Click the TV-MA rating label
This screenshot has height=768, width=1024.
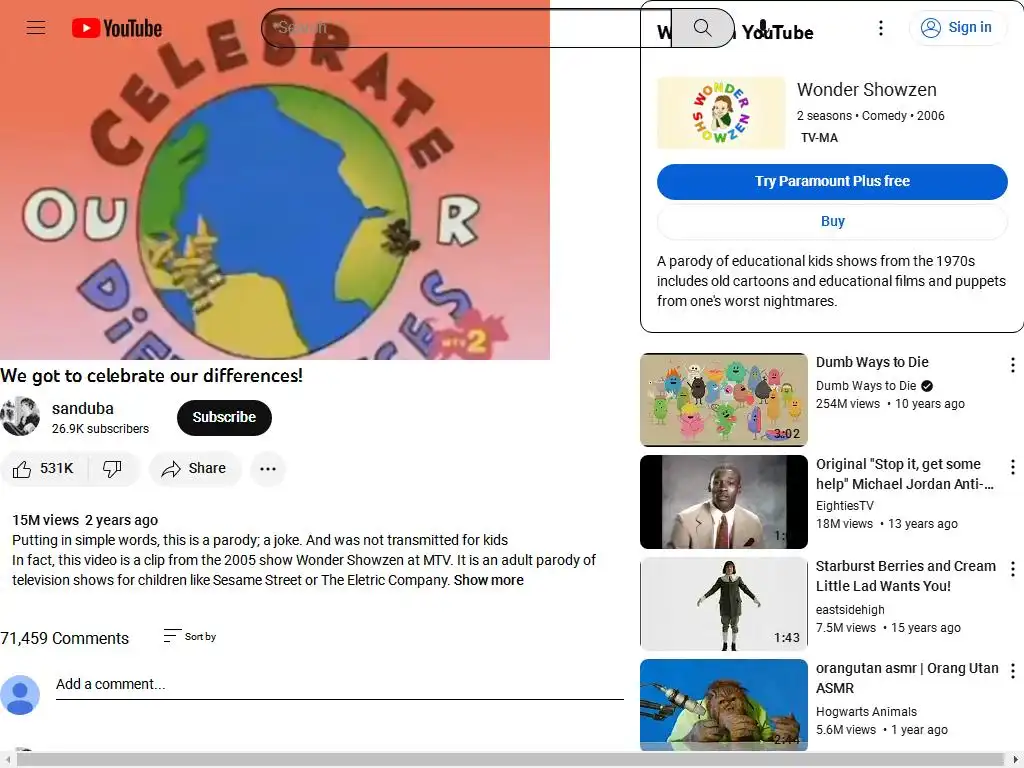tap(819, 138)
